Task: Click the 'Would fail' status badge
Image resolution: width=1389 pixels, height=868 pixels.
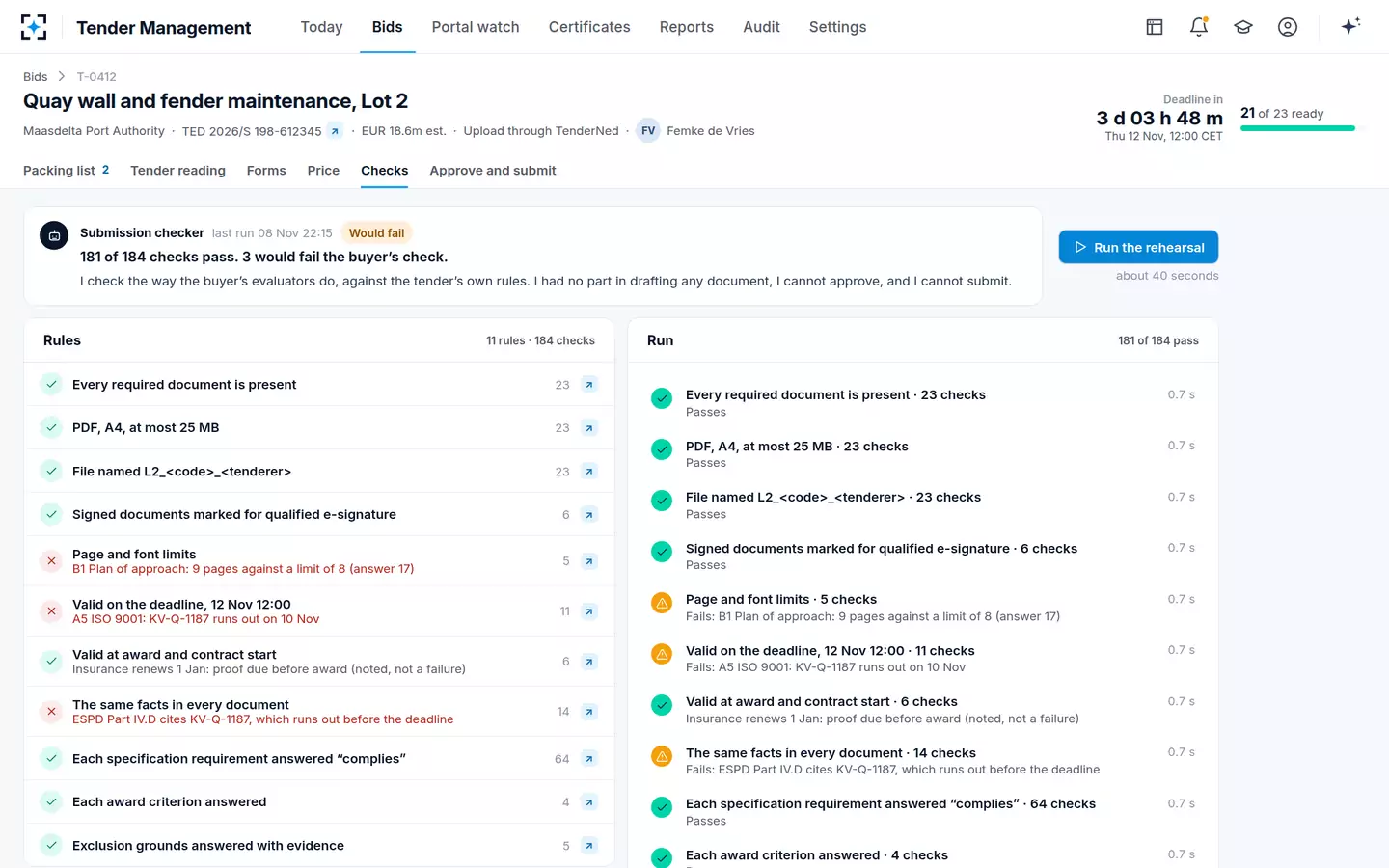Action: [x=376, y=233]
